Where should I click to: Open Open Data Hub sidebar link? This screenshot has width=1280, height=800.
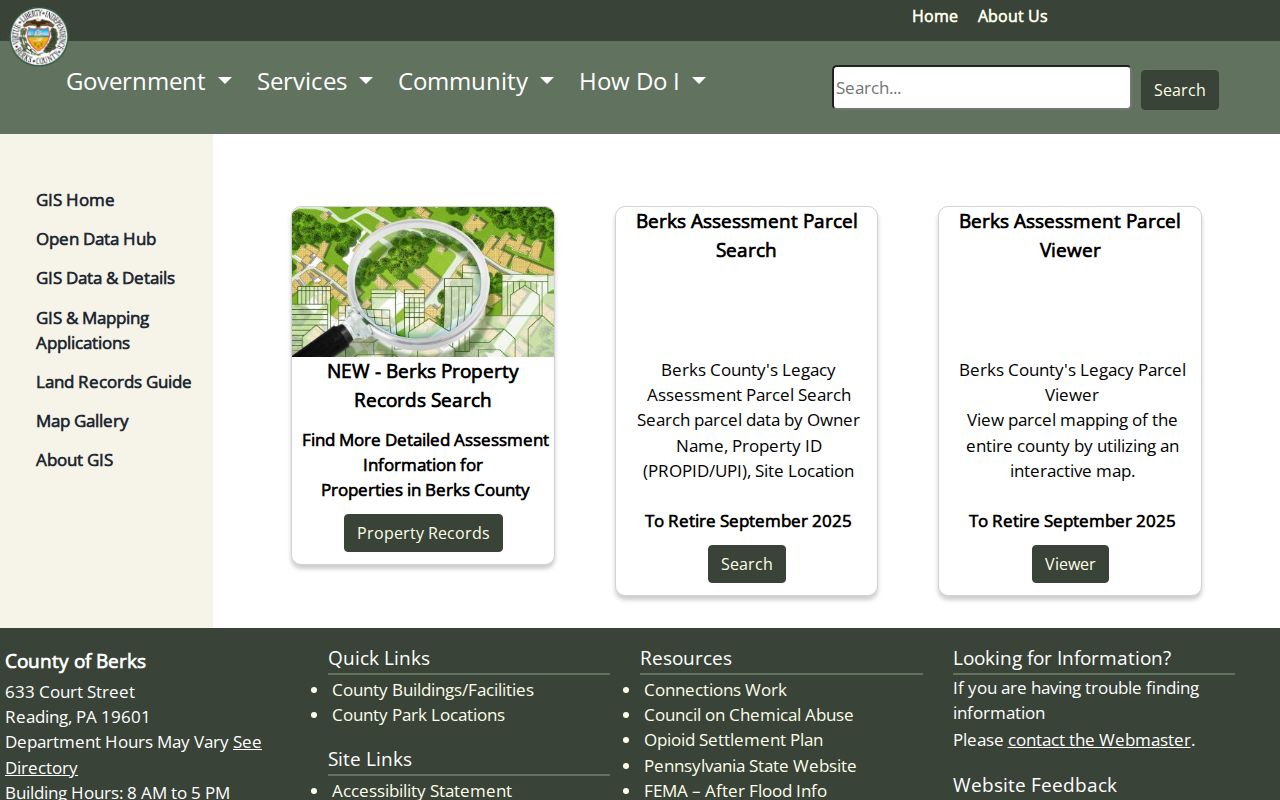[96, 239]
